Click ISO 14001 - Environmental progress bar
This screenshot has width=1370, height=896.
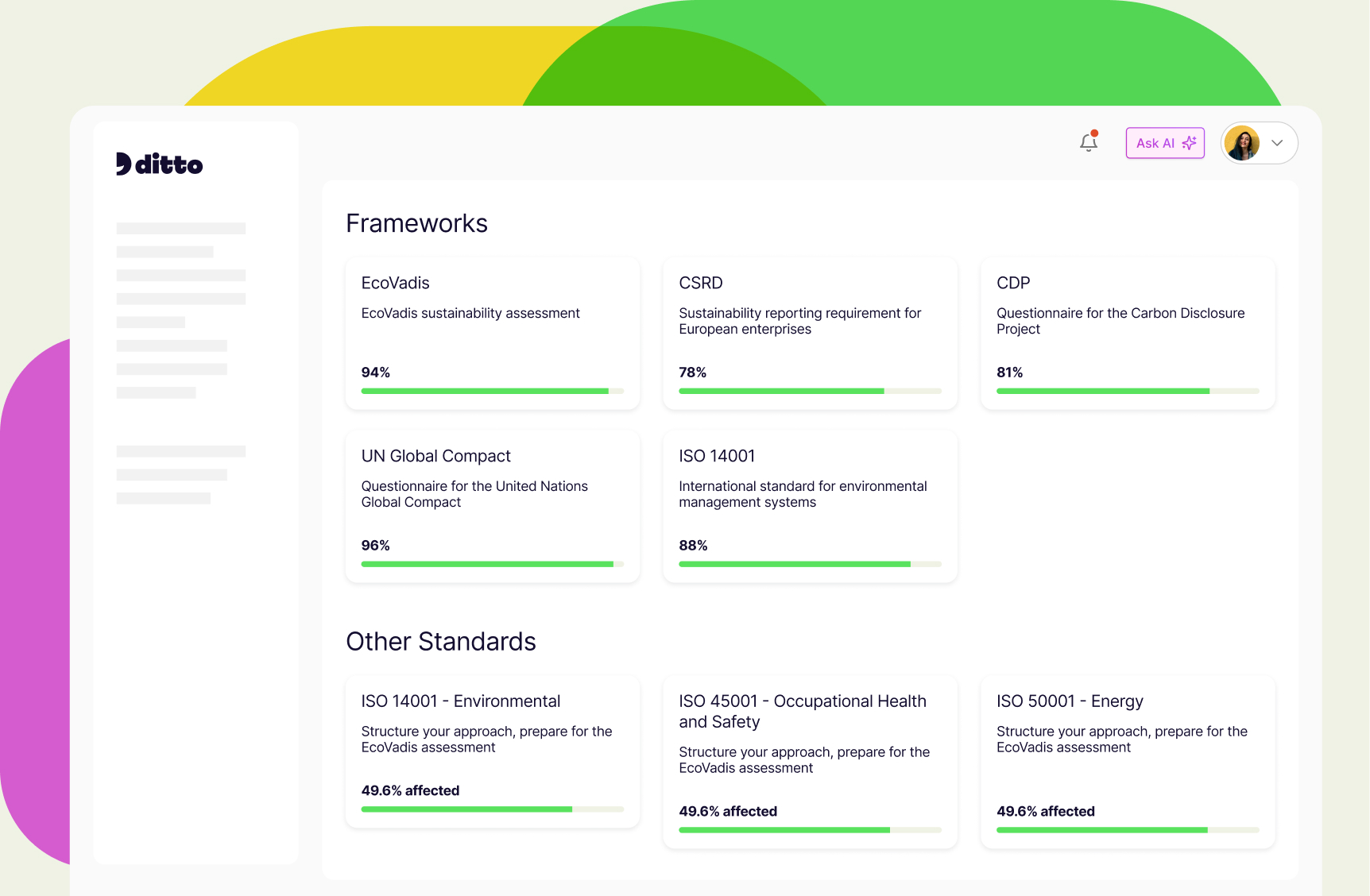[493, 809]
